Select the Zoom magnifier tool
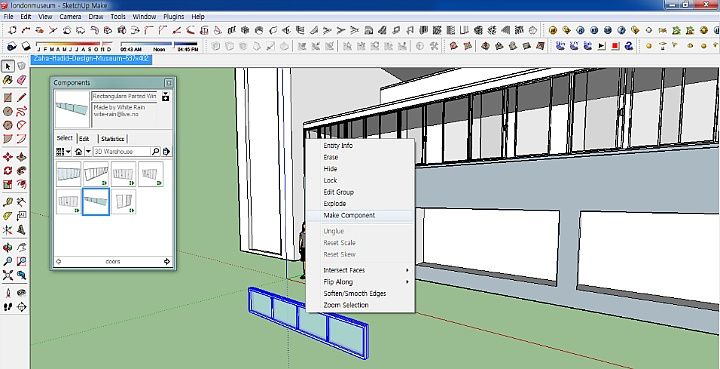 [x=8, y=262]
